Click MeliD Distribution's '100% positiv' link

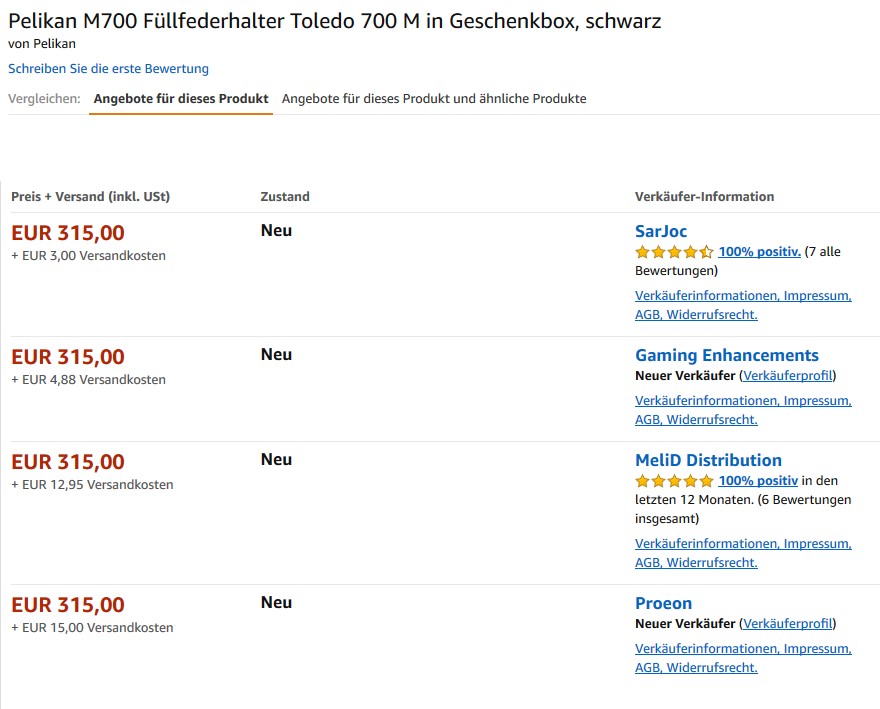point(758,481)
